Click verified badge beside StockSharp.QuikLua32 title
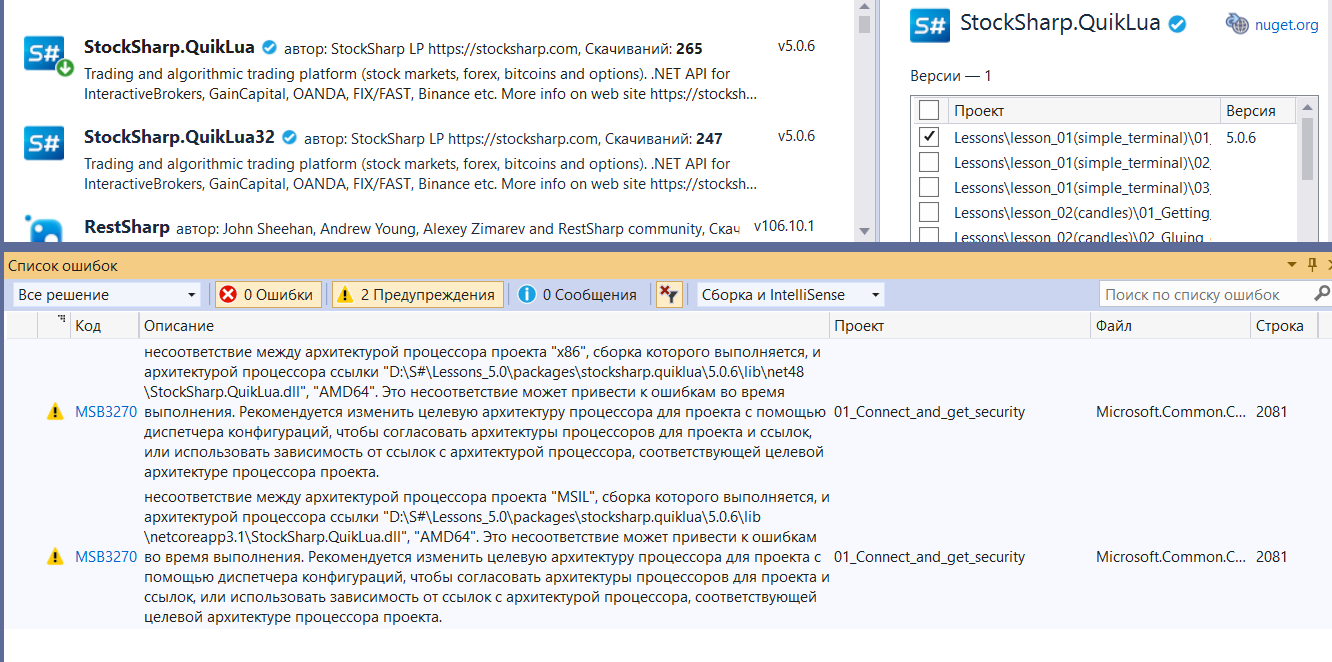The image size is (1332, 662). coord(290,138)
